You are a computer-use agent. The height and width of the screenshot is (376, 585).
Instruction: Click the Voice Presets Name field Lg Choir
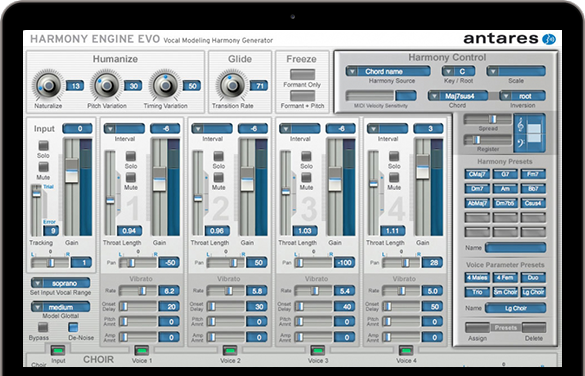coord(515,308)
